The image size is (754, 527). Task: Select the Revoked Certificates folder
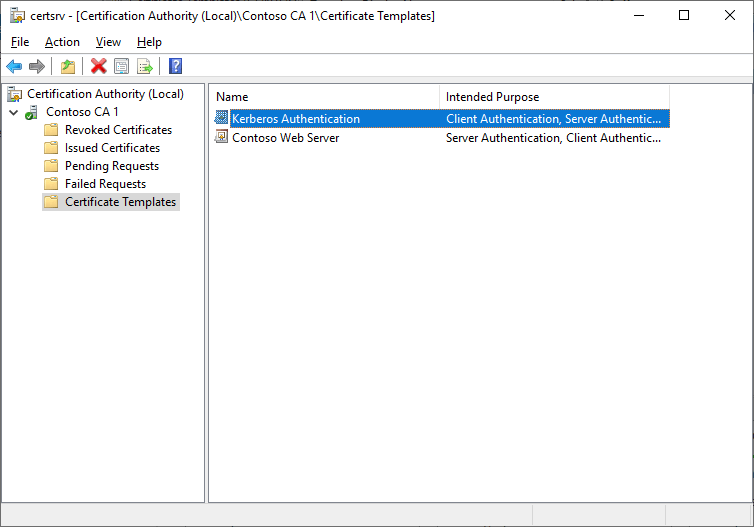click(118, 130)
